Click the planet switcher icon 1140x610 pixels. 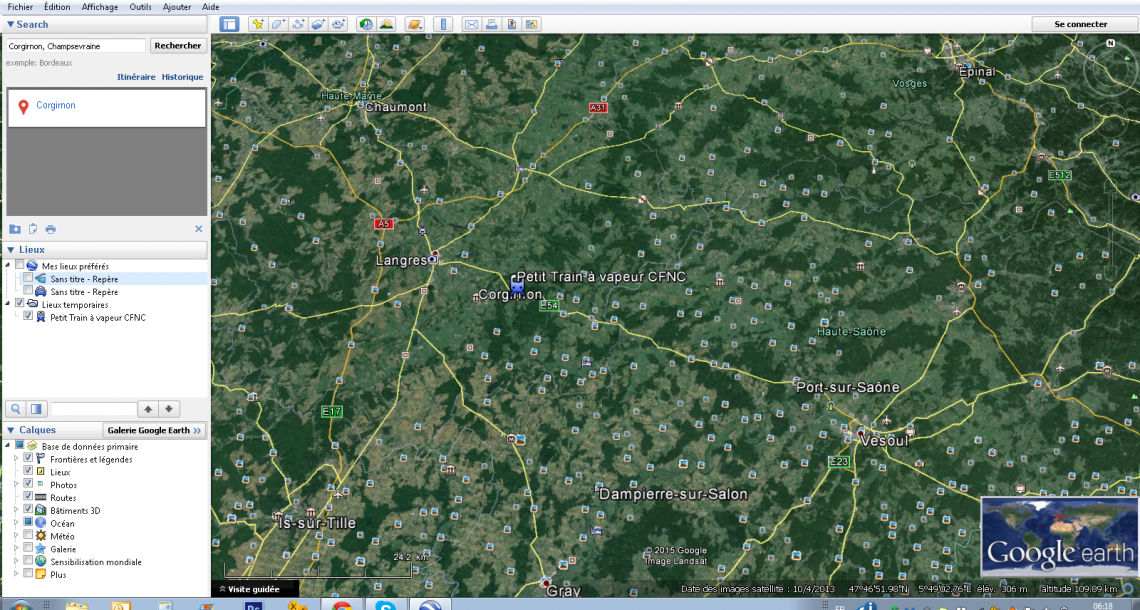(x=415, y=24)
